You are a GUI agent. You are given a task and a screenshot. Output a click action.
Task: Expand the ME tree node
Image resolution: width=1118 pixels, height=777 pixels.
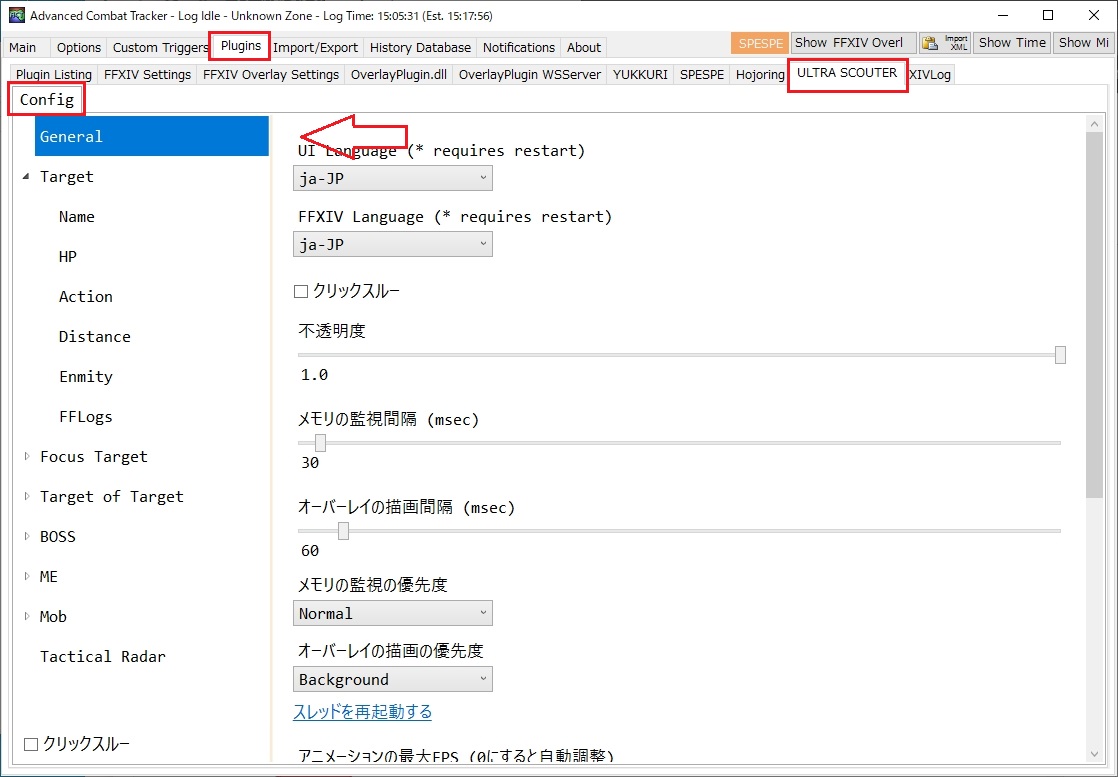pos(26,576)
